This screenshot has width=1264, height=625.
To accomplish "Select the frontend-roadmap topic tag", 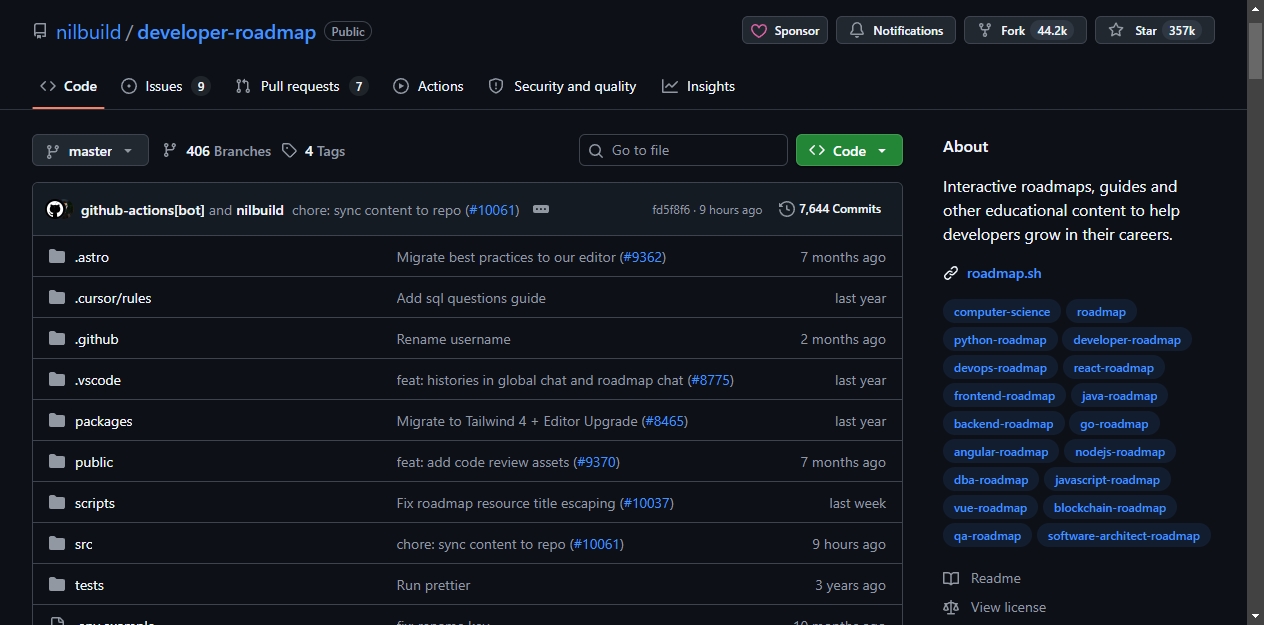I will 1004,396.
